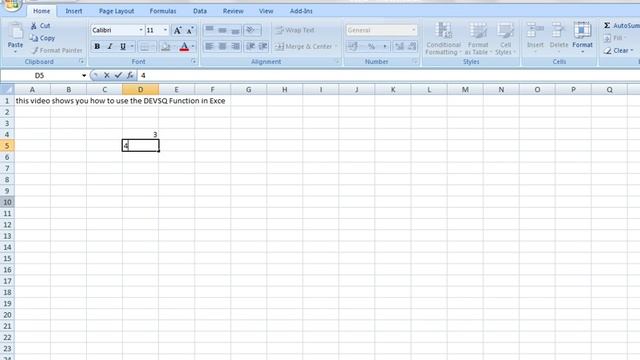Screen dimensions: 640x360
Task: Switch to the Formulas tab
Action: pos(163,11)
